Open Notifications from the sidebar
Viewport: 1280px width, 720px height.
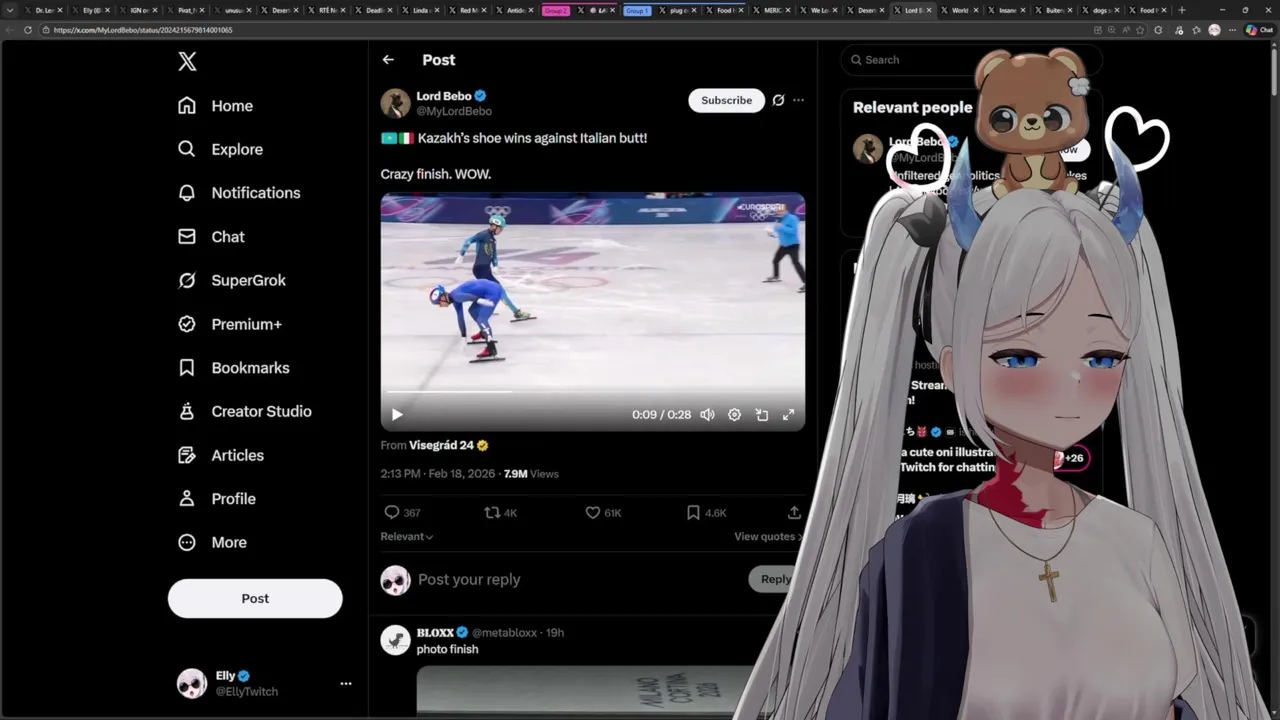(238, 193)
